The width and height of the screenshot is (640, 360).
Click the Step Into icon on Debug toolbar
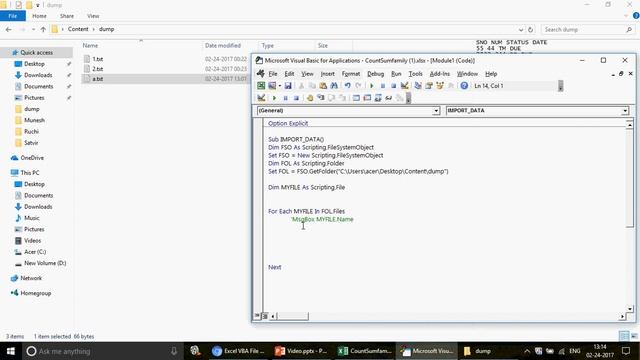[321, 98]
